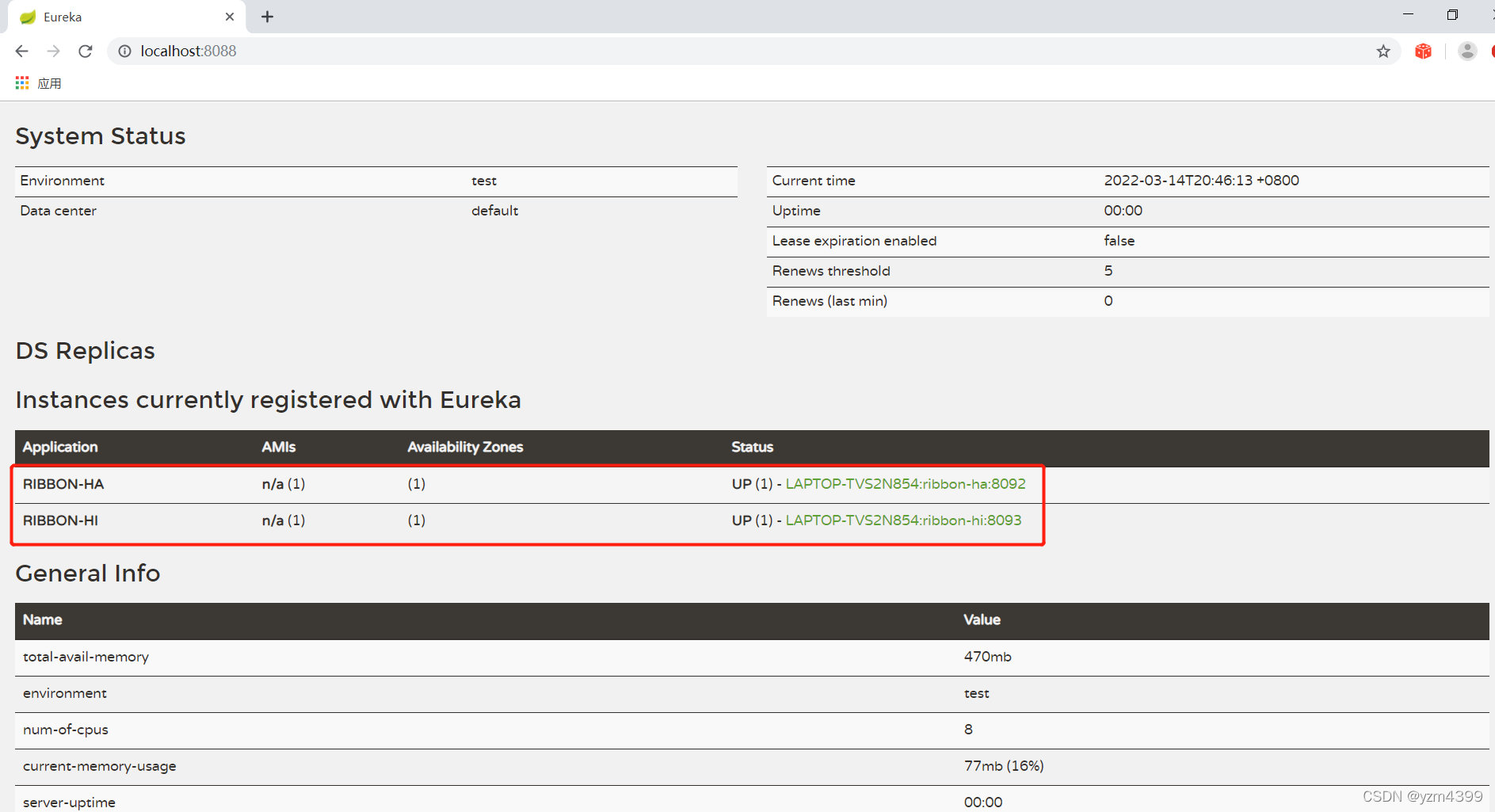Screen dimensions: 1495x812
Task: Select the RIBBON-HA application name
Action: point(63,484)
